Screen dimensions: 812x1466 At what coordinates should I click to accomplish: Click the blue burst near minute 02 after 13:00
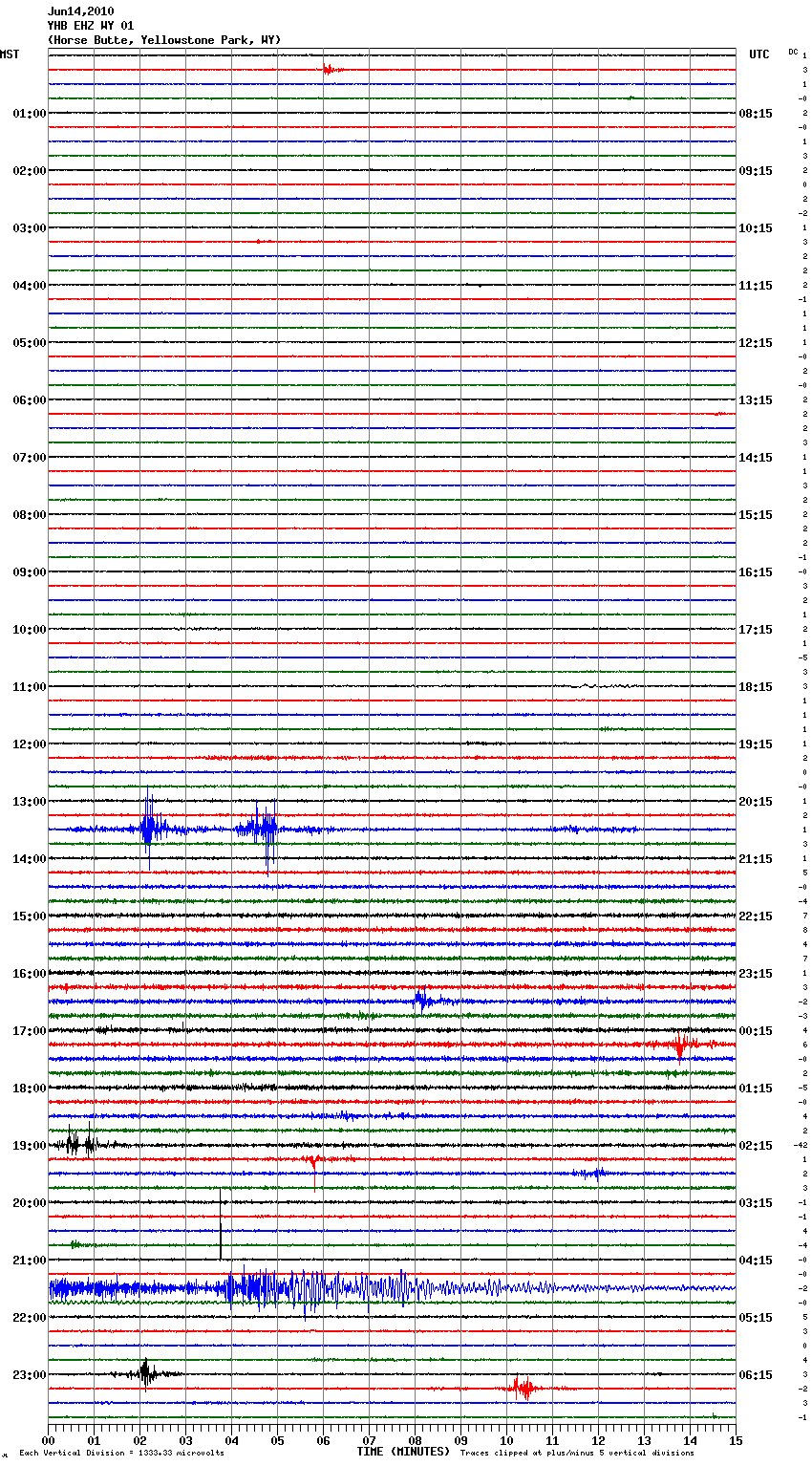tap(151, 829)
